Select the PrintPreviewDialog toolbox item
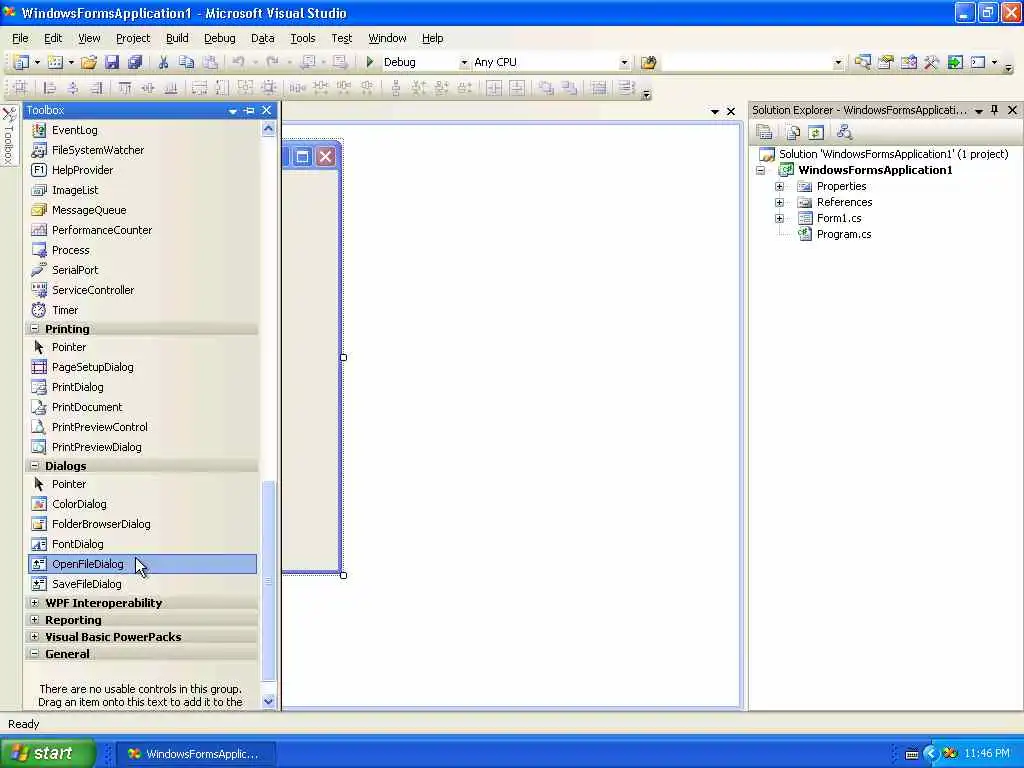The image size is (1024, 768). pyautogui.click(x=142, y=447)
